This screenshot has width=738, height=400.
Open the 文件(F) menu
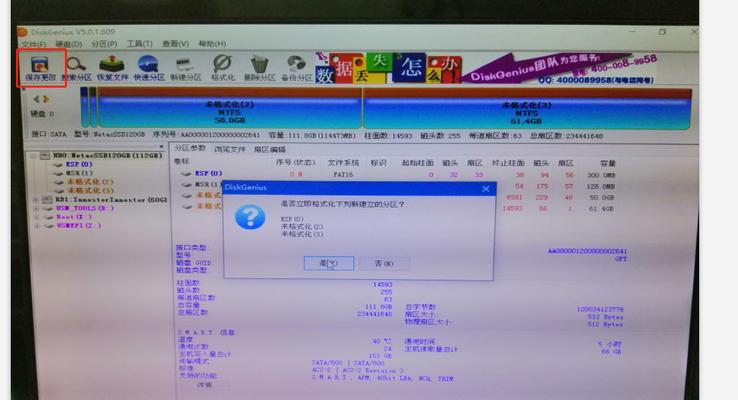(33, 44)
